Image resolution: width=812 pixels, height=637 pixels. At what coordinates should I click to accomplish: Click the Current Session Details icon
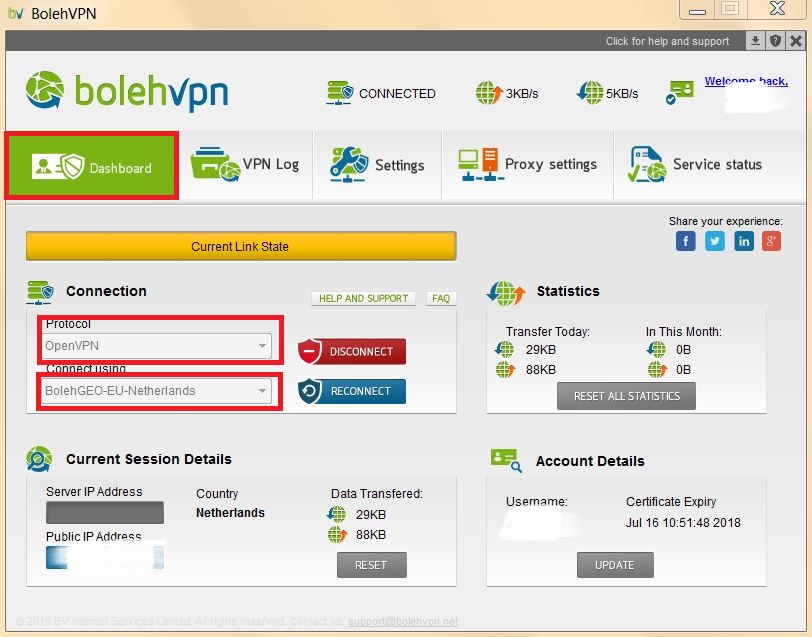tap(39, 459)
